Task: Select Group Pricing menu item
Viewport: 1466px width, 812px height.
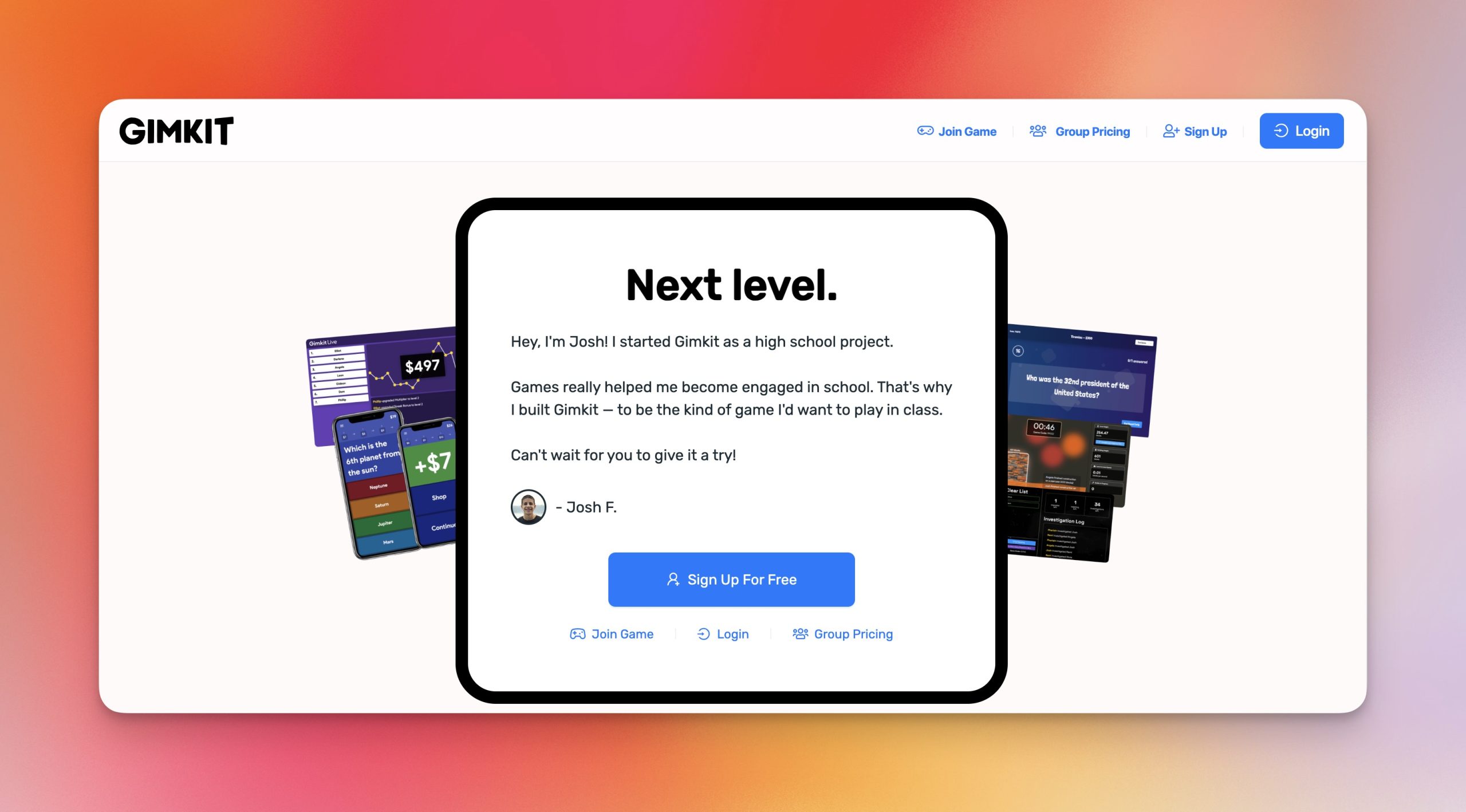Action: coord(1082,130)
